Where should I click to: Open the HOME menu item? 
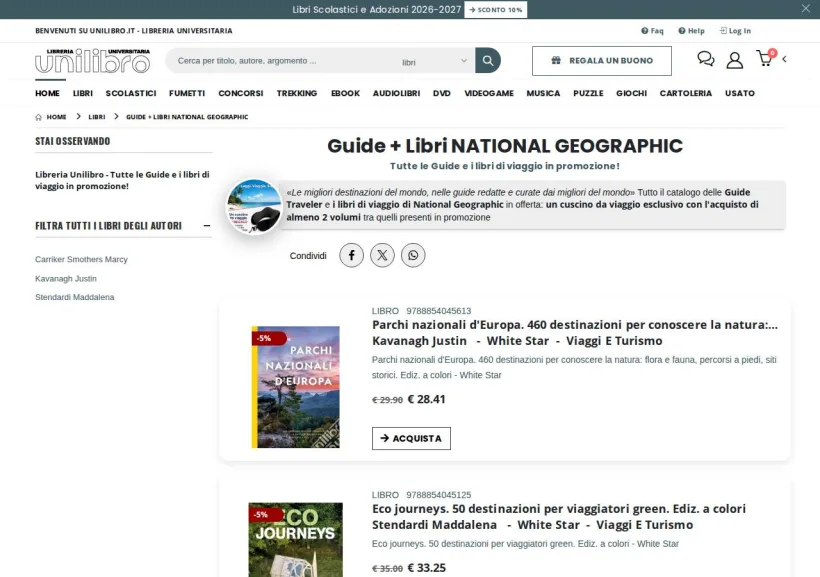pos(47,93)
